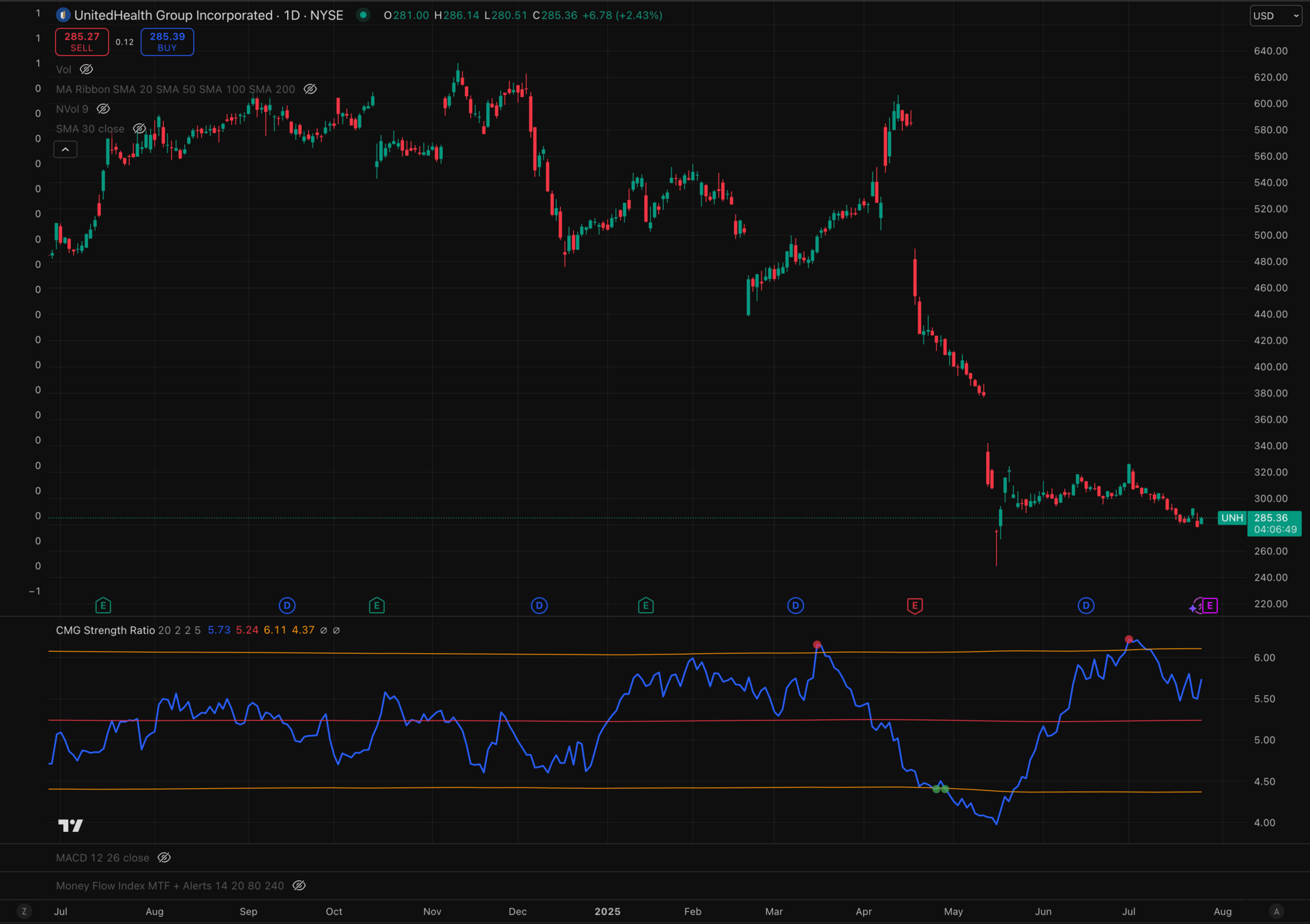This screenshot has height=924, width=1310.
Task: Click the low value L280.51
Action: (506, 15)
